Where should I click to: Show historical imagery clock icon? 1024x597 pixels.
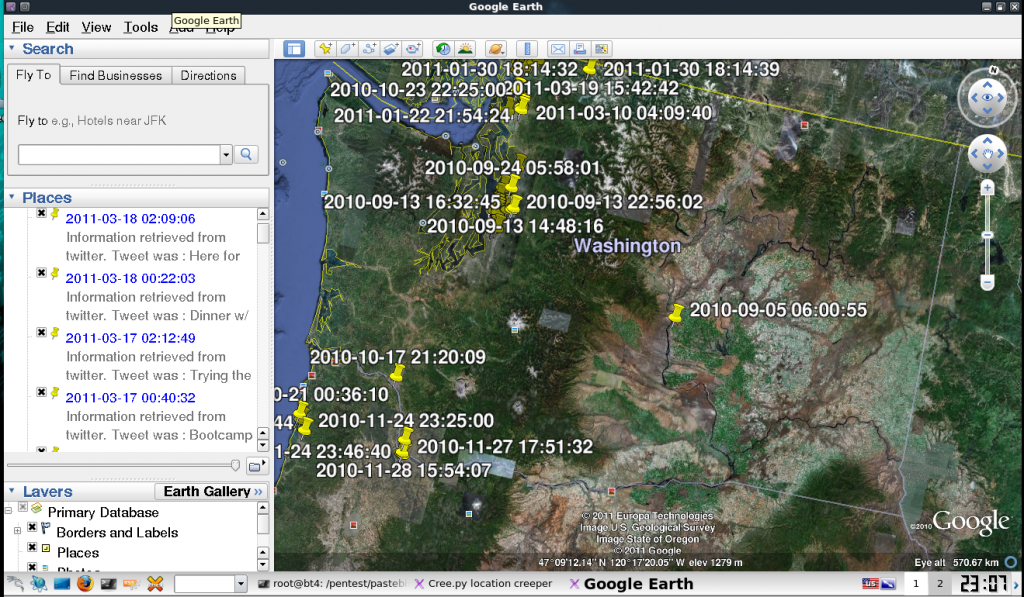pyautogui.click(x=443, y=49)
